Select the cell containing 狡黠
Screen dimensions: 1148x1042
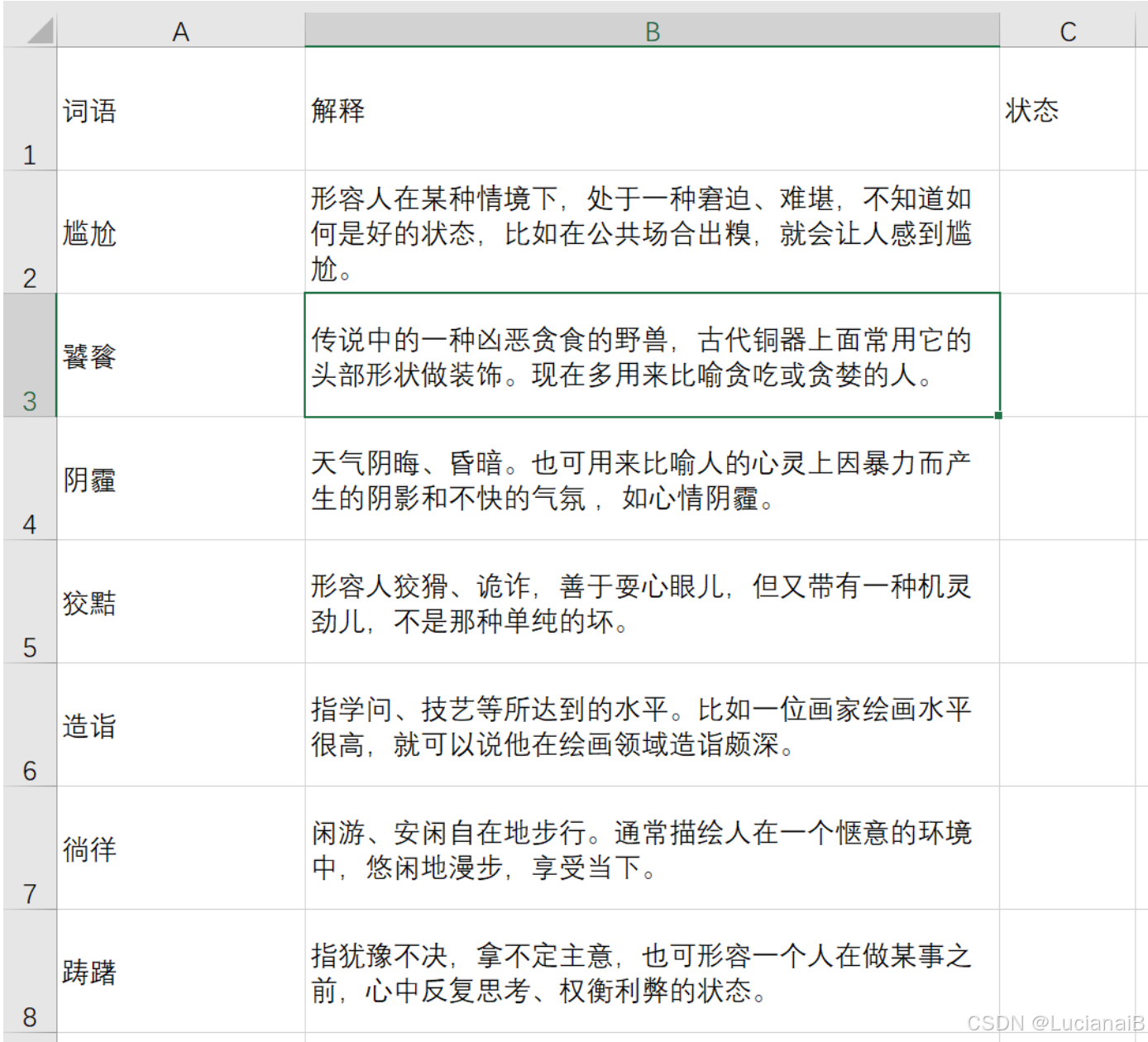pyautogui.click(x=180, y=602)
